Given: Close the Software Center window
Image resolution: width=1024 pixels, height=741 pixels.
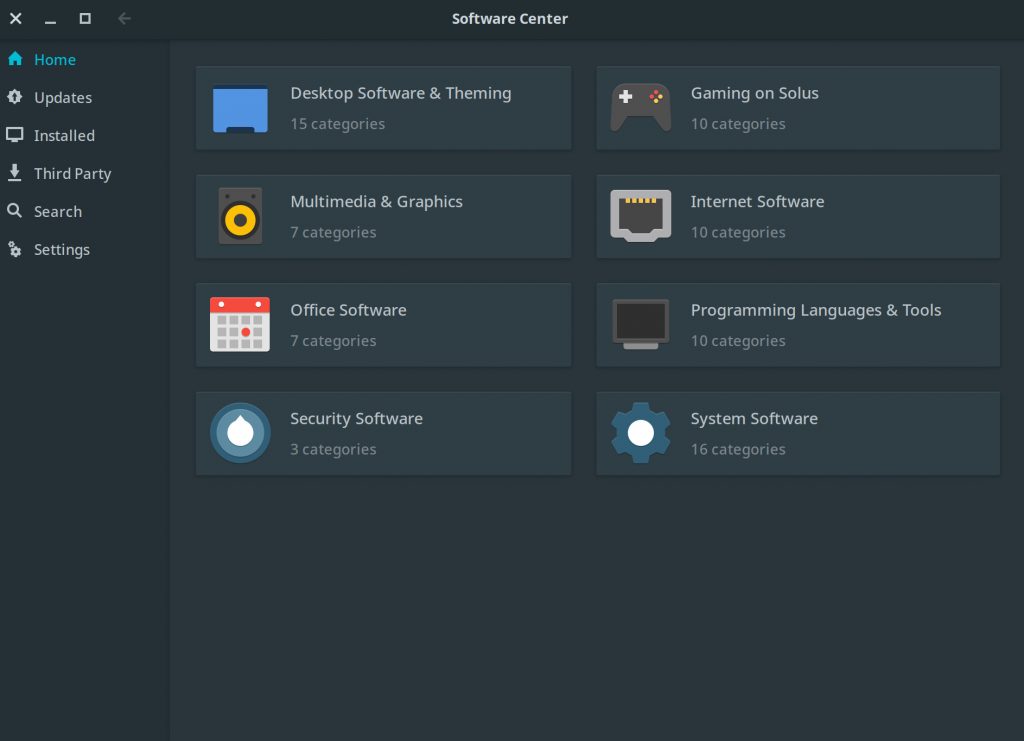Looking at the screenshot, I should click(16, 18).
